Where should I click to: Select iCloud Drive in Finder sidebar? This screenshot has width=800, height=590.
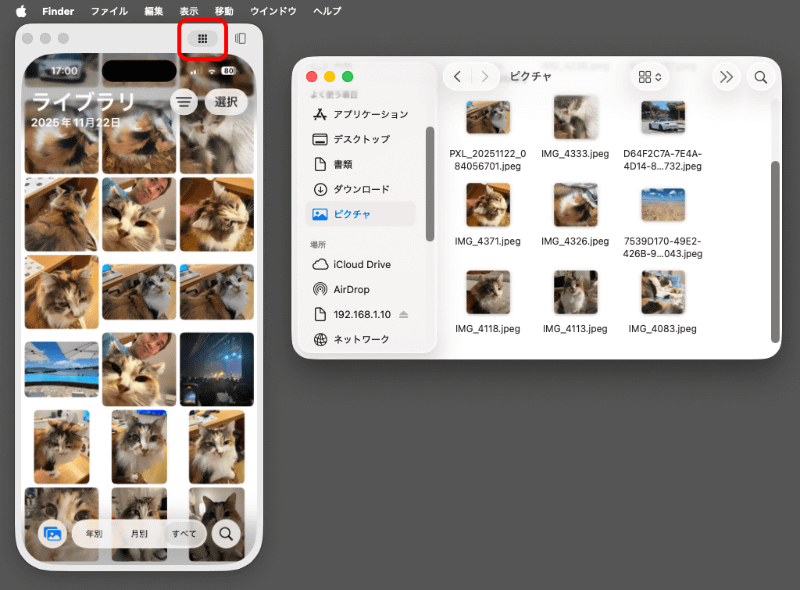(x=361, y=264)
